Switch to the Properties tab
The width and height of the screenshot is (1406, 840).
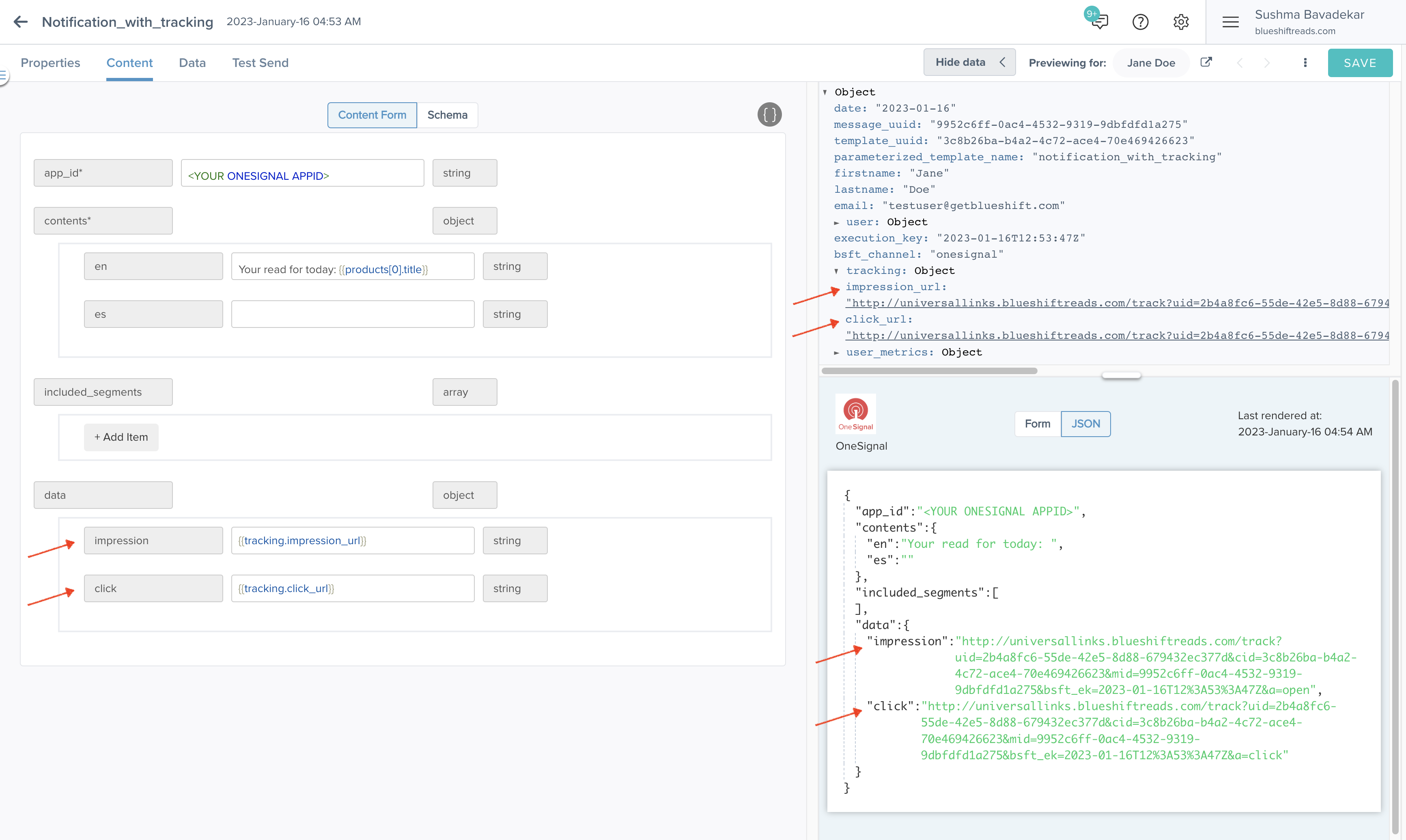pos(50,63)
